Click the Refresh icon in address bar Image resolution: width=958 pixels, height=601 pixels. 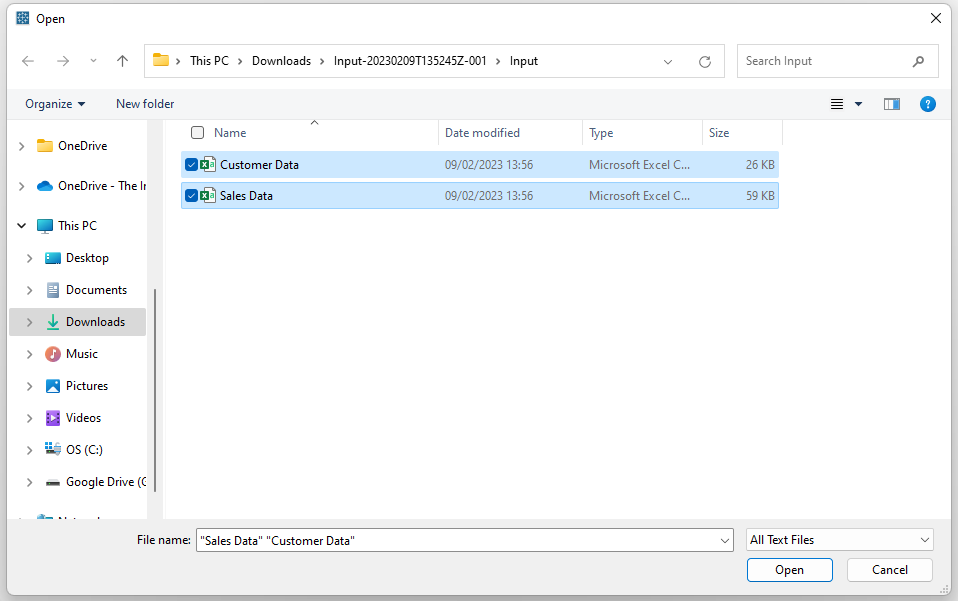[704, 61]
